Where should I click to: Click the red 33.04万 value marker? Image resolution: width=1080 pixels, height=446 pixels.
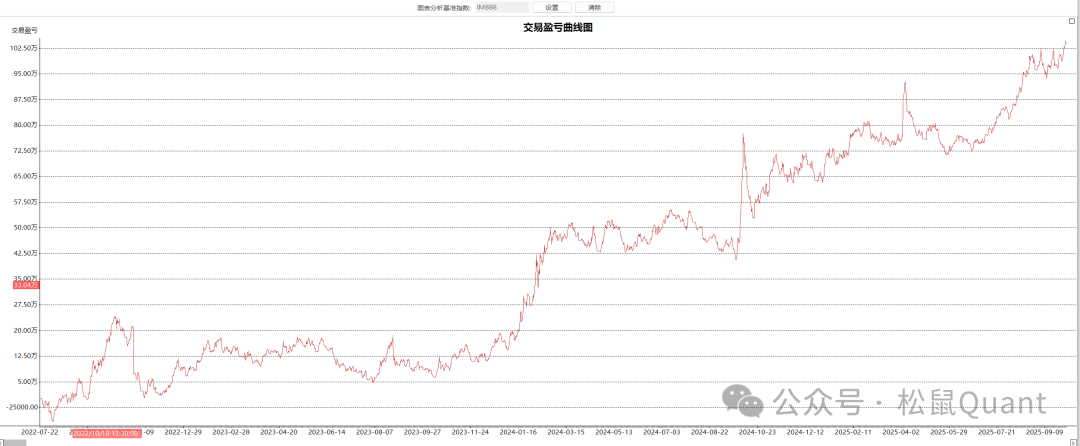(x=25, y=285)
